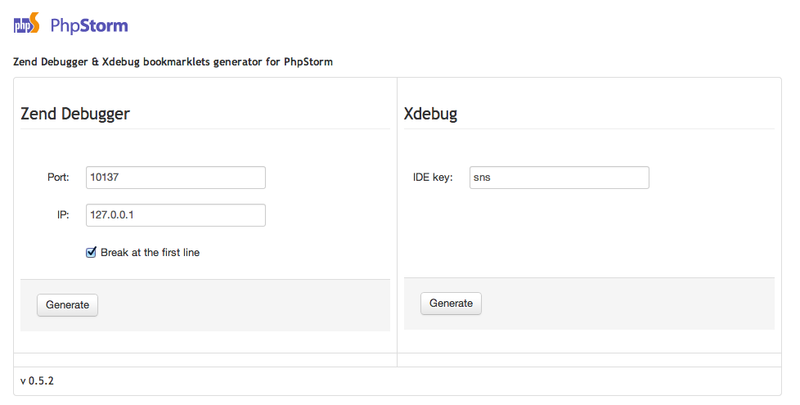Click the PhpStorm wordmark text
800x405 pixels.
(x=89, y=26)
